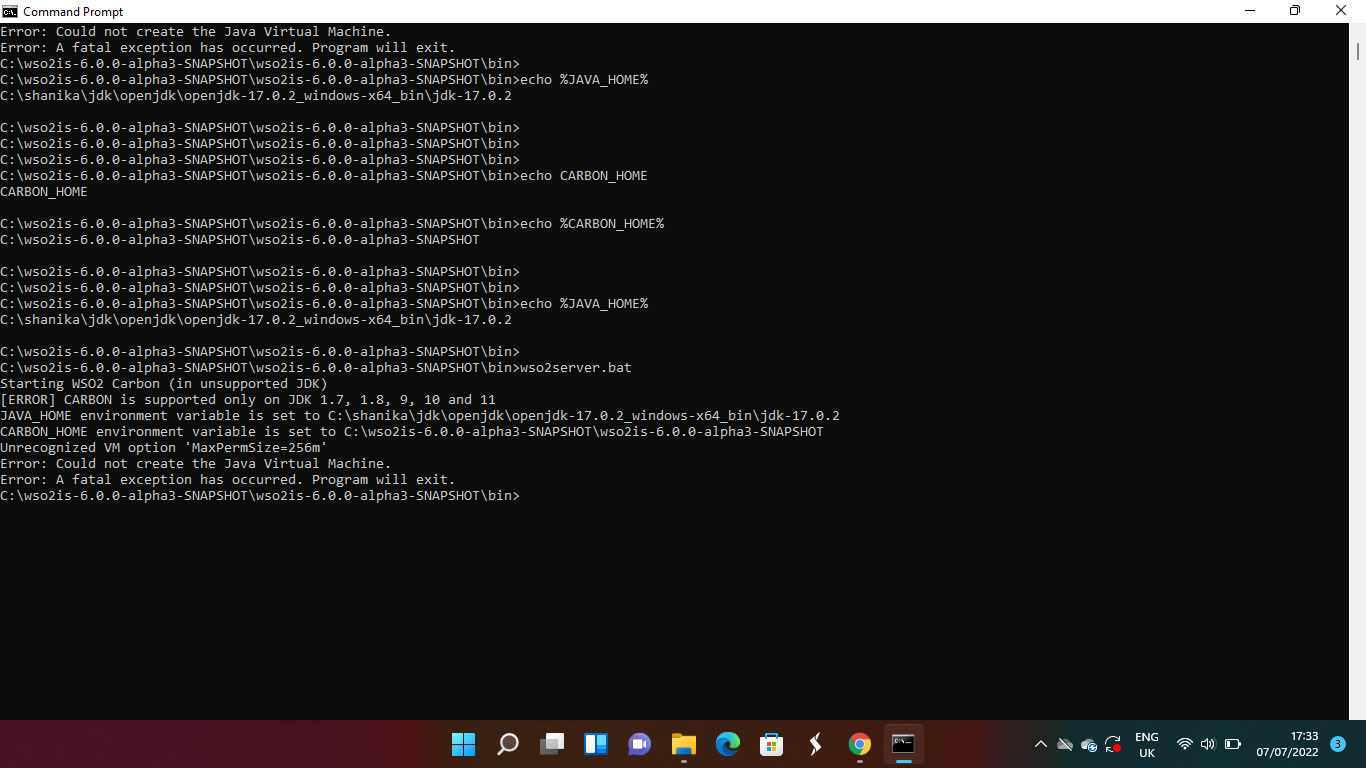Launch Teams Chat from taskbar
The height and width of the screenshot is (768, 1366).
coord(640,744)
